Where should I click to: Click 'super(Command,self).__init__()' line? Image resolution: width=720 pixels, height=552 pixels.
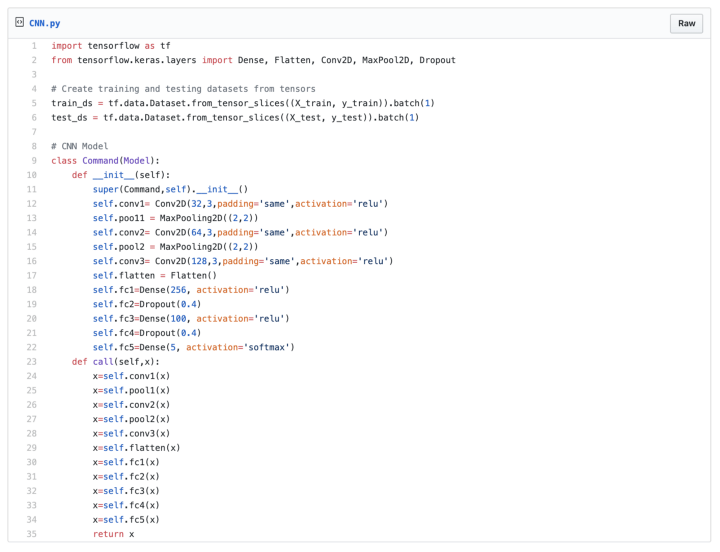(170, 190)
